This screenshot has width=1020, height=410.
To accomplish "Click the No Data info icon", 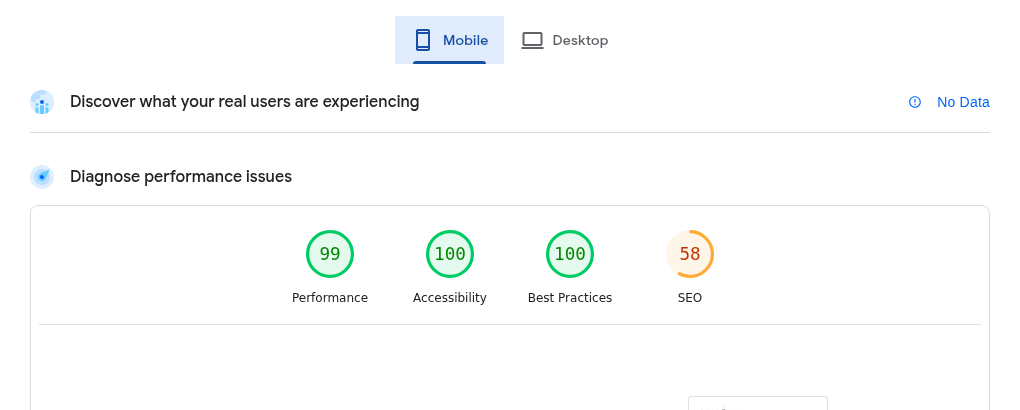I will [915, 102].
